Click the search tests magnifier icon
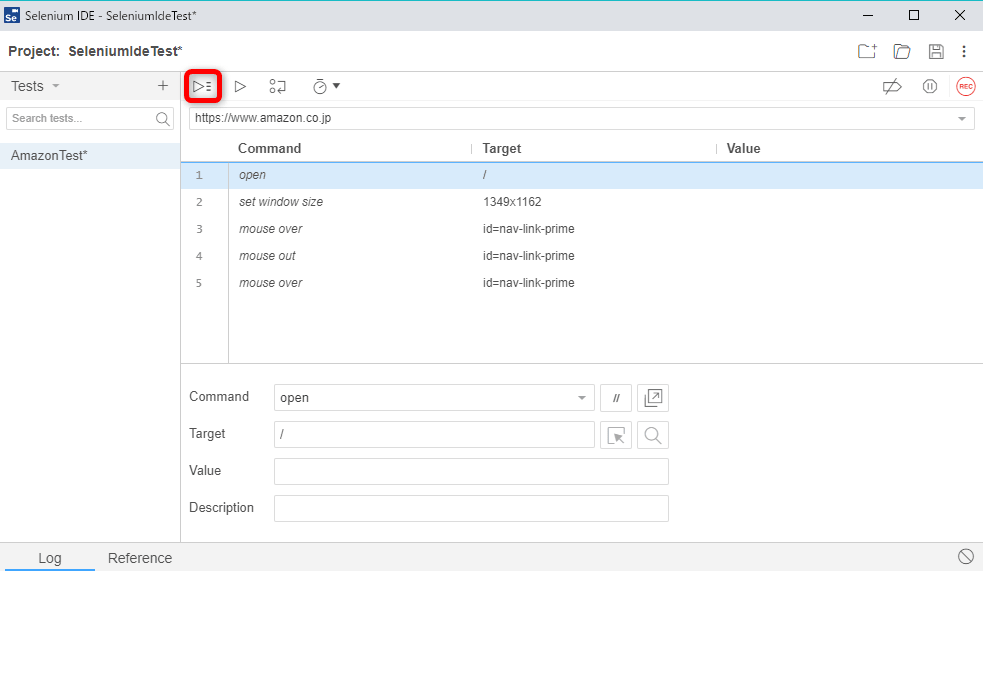The height and width of the screenshot is (685, 983). pos(163,118)
